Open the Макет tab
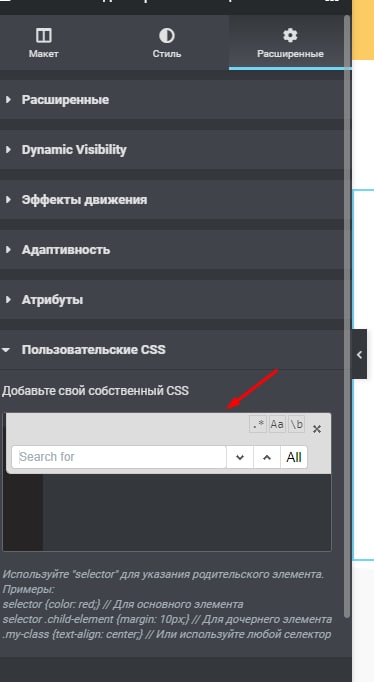This screenshot has height=682, width=374. point(43,43)
